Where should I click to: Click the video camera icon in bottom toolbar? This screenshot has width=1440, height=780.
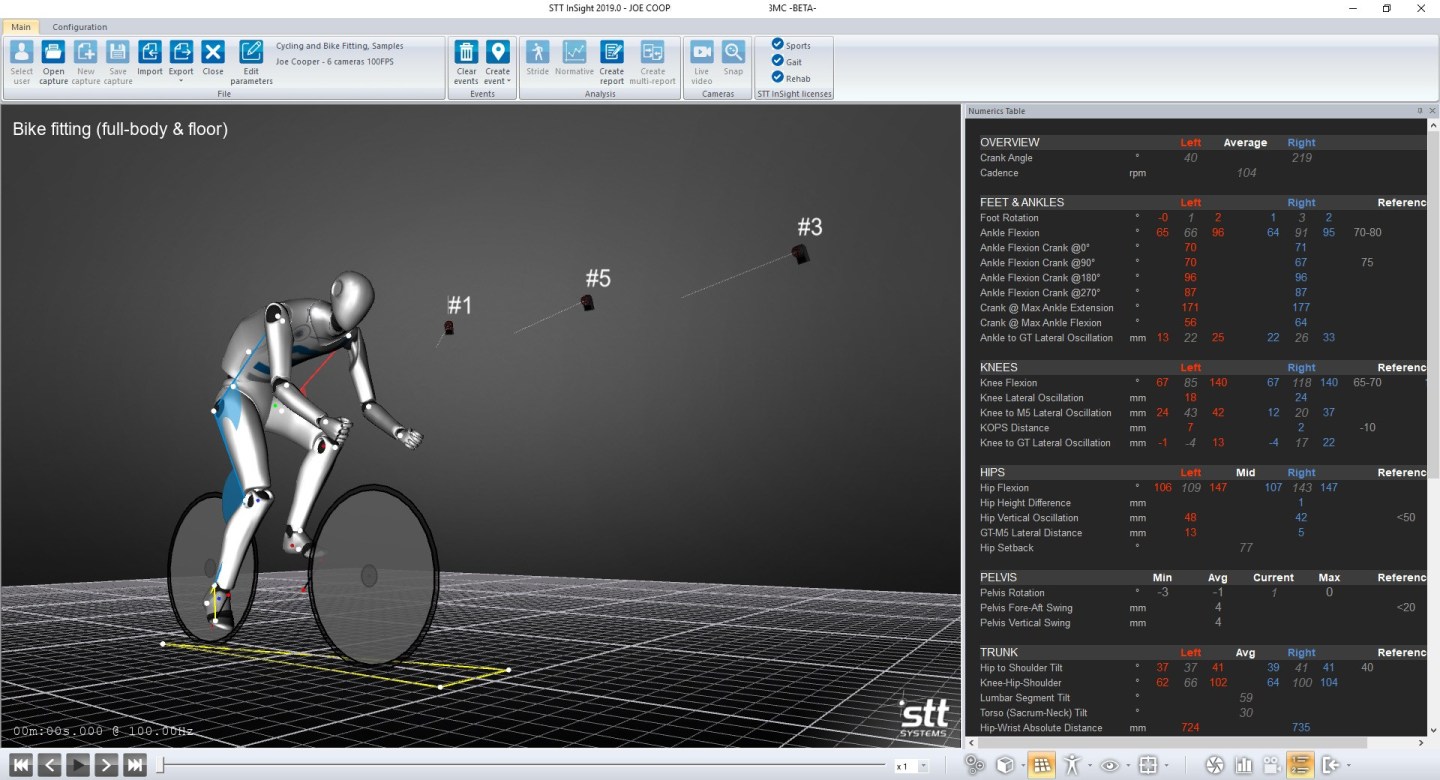[1272, 765]
